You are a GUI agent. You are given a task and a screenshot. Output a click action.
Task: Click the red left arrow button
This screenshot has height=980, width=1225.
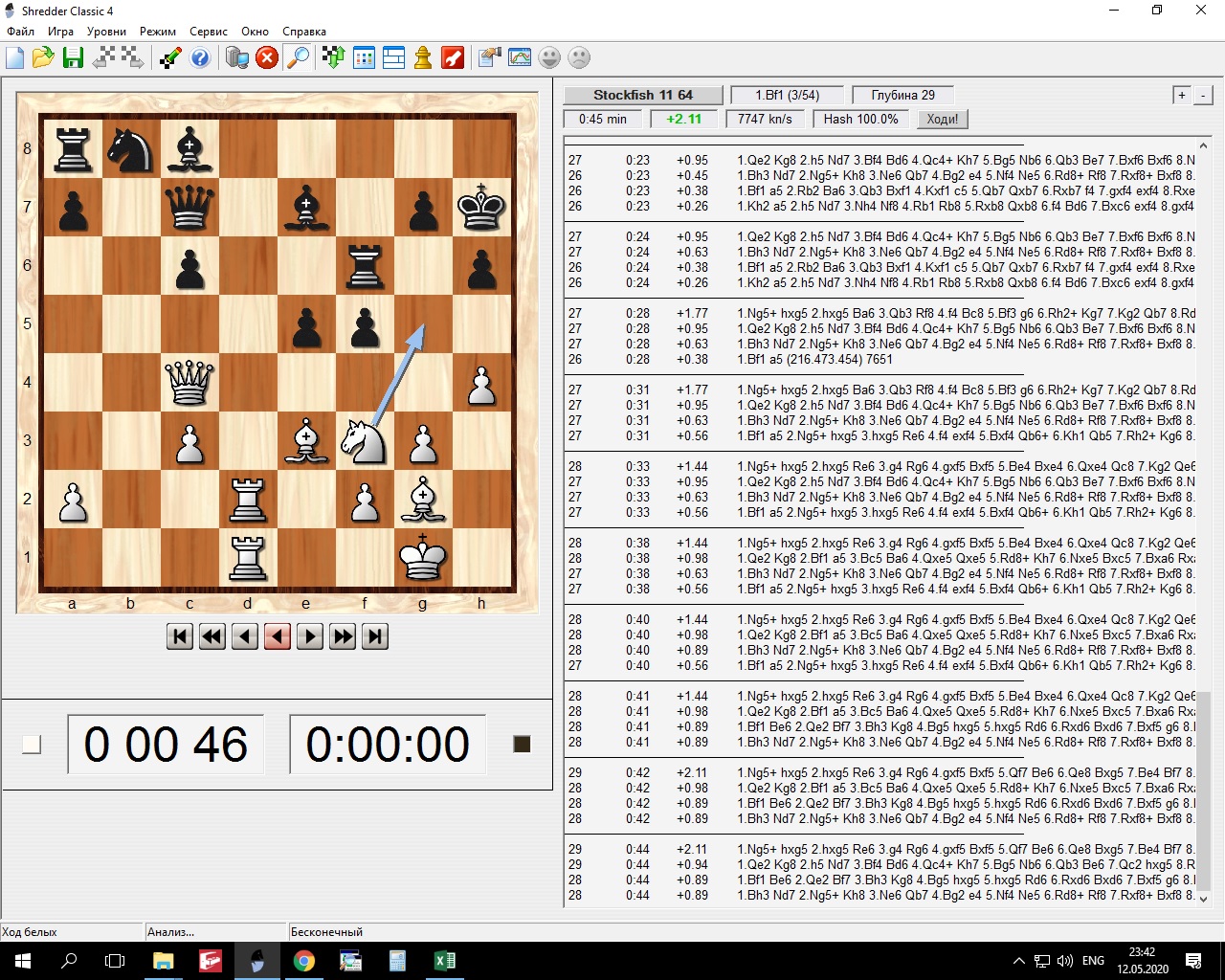click(x=278, y=636)
